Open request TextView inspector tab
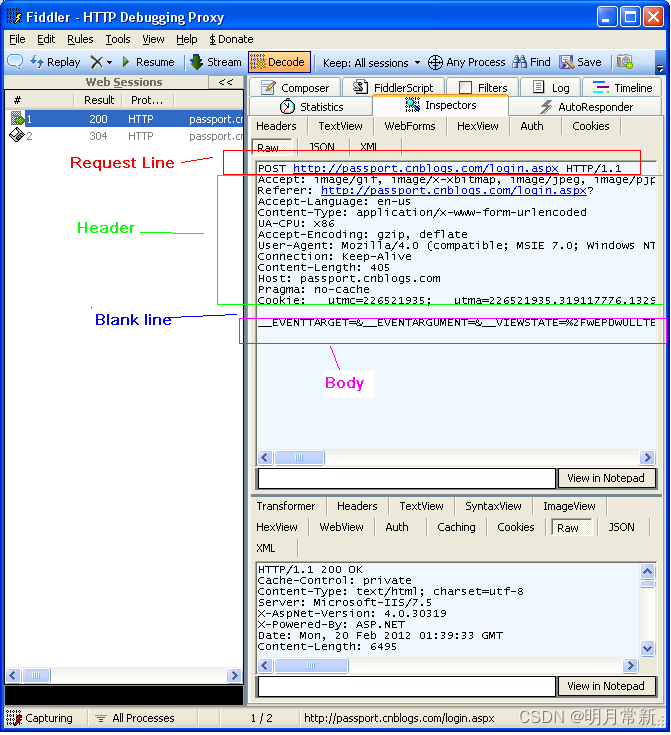Image resolution: width=671 pixels, height=735 pixels. (340, 126)
